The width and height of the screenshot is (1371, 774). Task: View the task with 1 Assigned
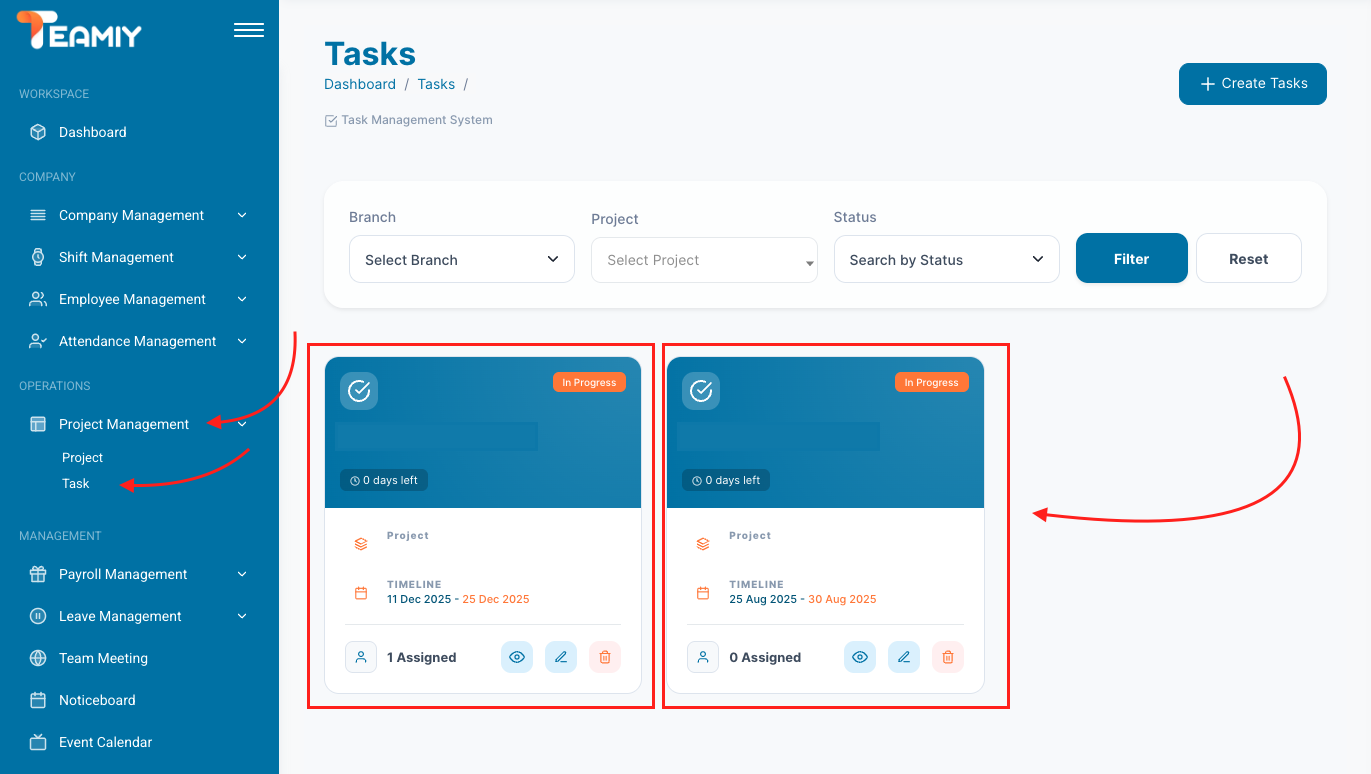coord(517,657)
